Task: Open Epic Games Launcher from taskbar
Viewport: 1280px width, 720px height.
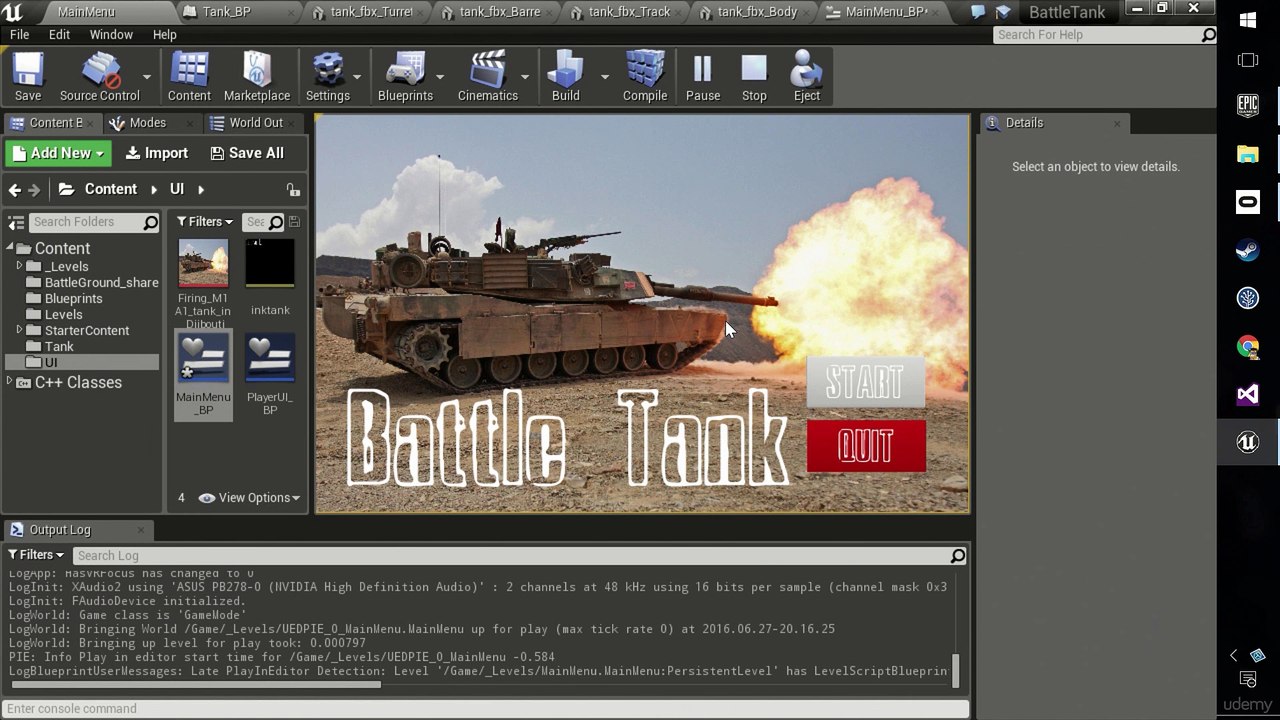Action: [x=1248, y=105]
